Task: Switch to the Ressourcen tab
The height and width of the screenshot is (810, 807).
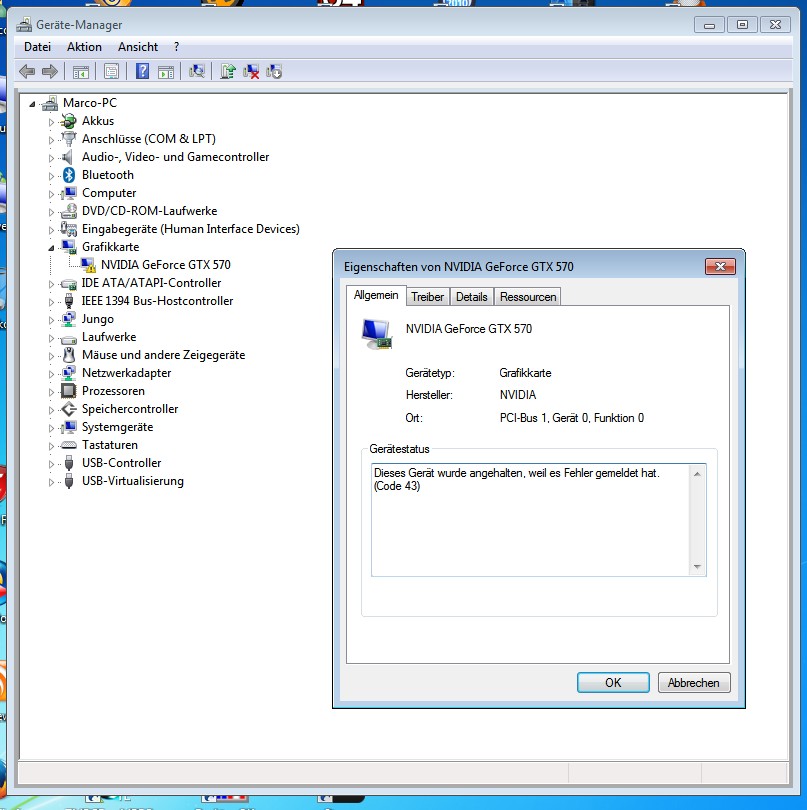Action: 528,297
